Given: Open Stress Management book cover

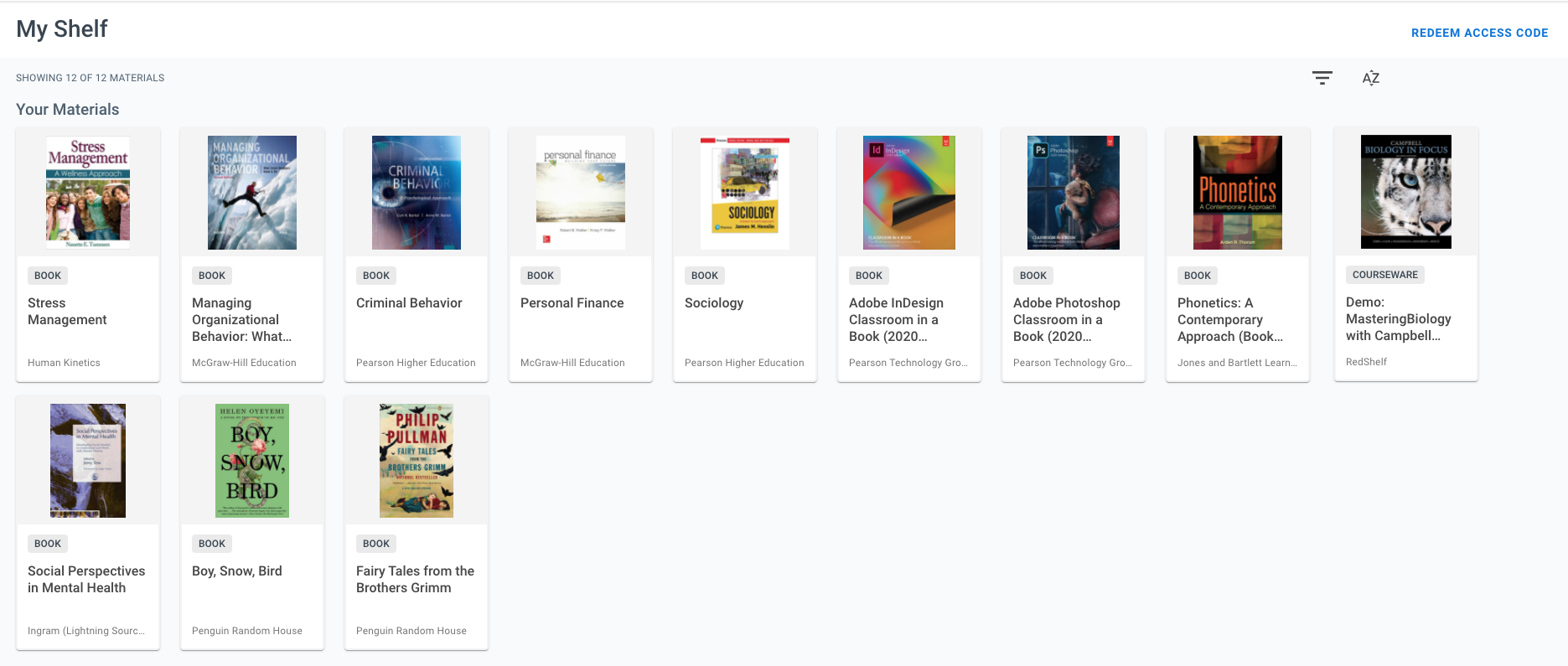Looking at the screenshot, I should coord(88,193).
